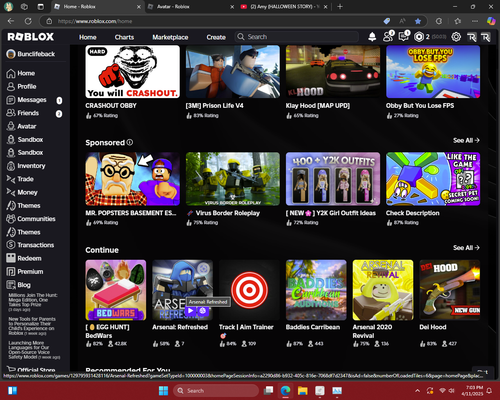Open the Charts menu item
The width and height of the screenshot is (500, 400).
pyautogui.click(x=124, y=37)
